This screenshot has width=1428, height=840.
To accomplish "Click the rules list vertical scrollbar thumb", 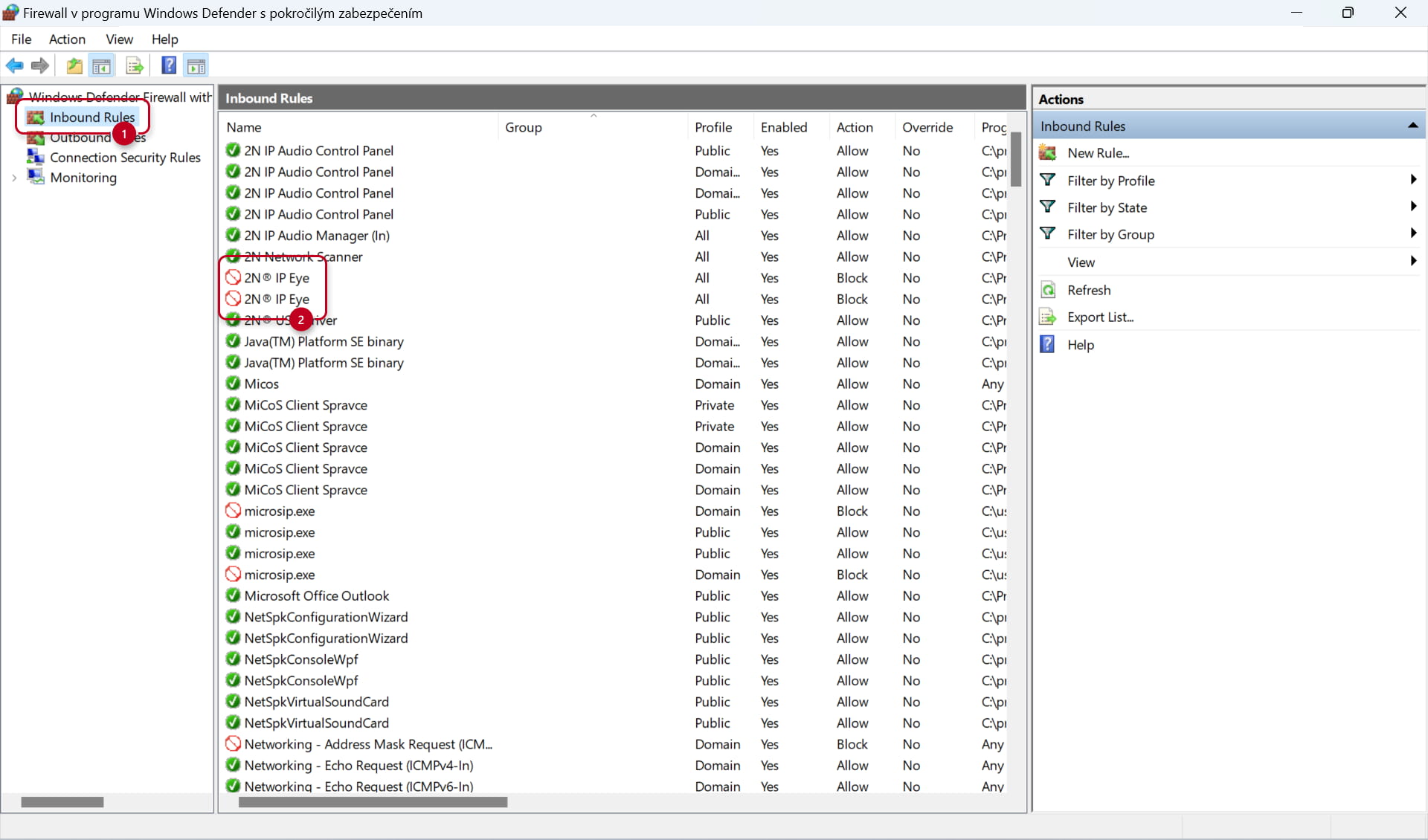I will point(1016,160).
